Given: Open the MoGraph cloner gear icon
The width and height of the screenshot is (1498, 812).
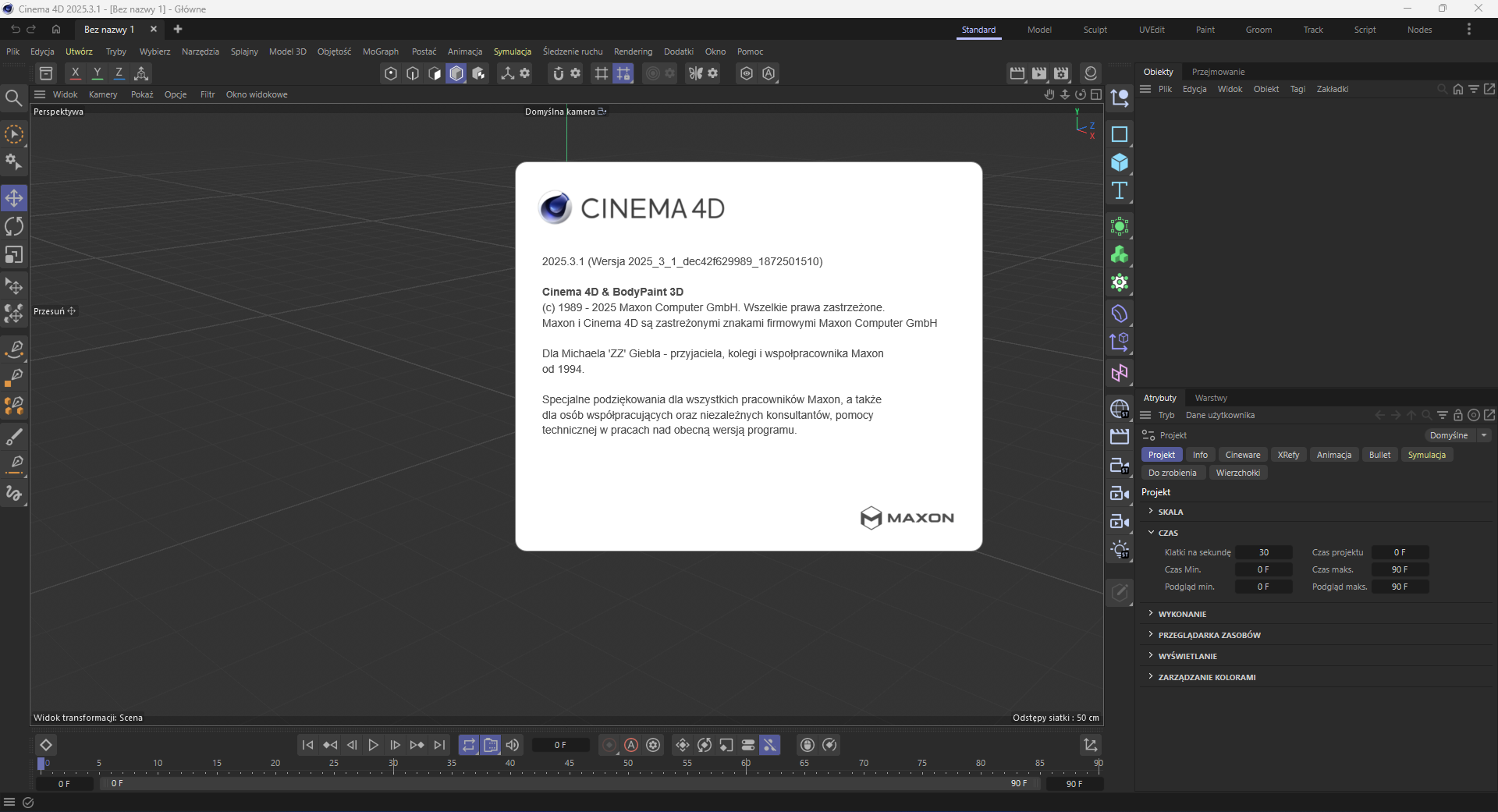Looking at the screenshot, I should click(1120, 283).
